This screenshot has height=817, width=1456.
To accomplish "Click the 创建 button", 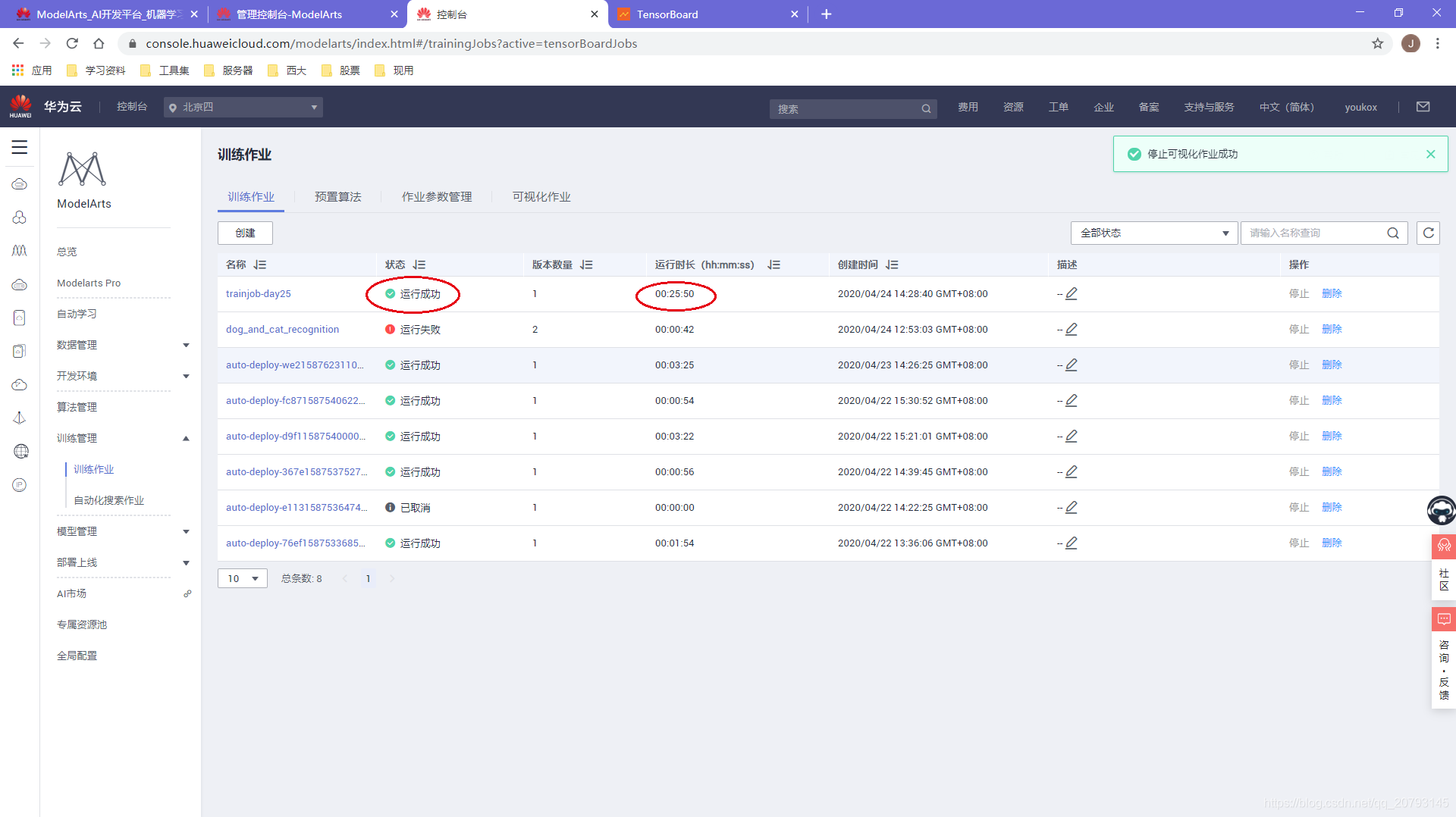I will click(x=245, y=233).
